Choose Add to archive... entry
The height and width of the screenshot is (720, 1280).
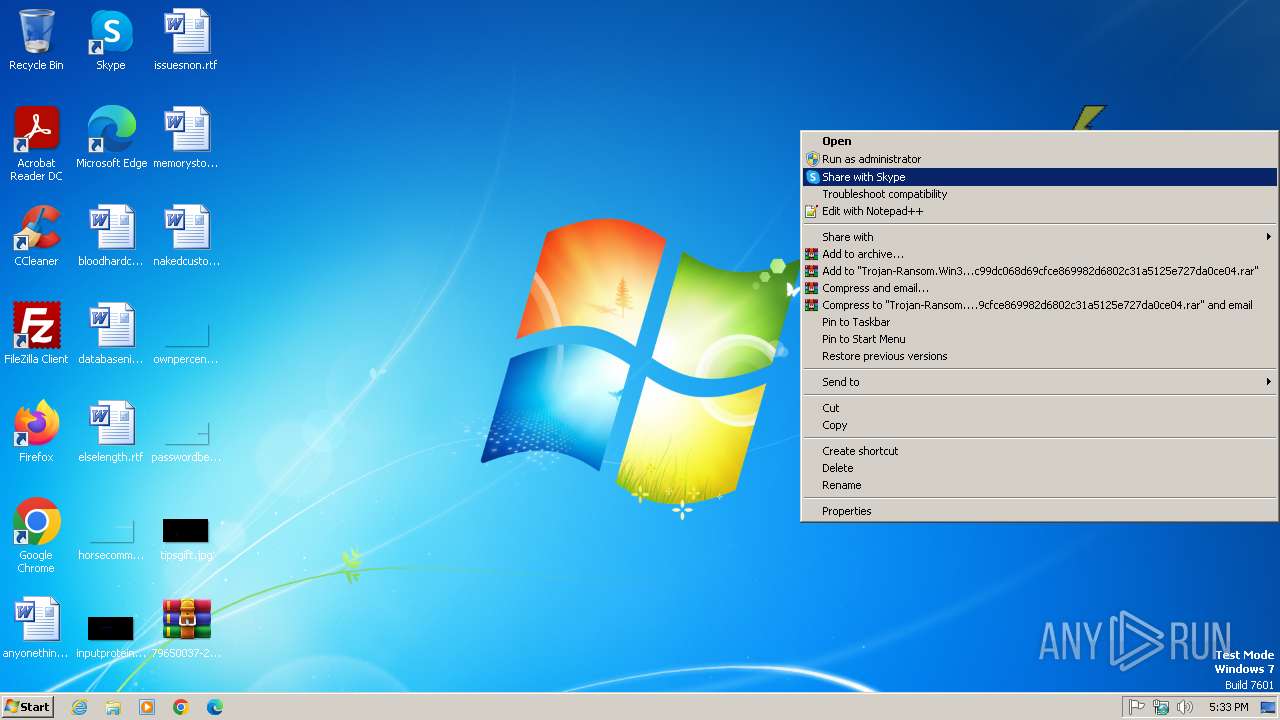pyautogui.click(x=1039, y=254)
